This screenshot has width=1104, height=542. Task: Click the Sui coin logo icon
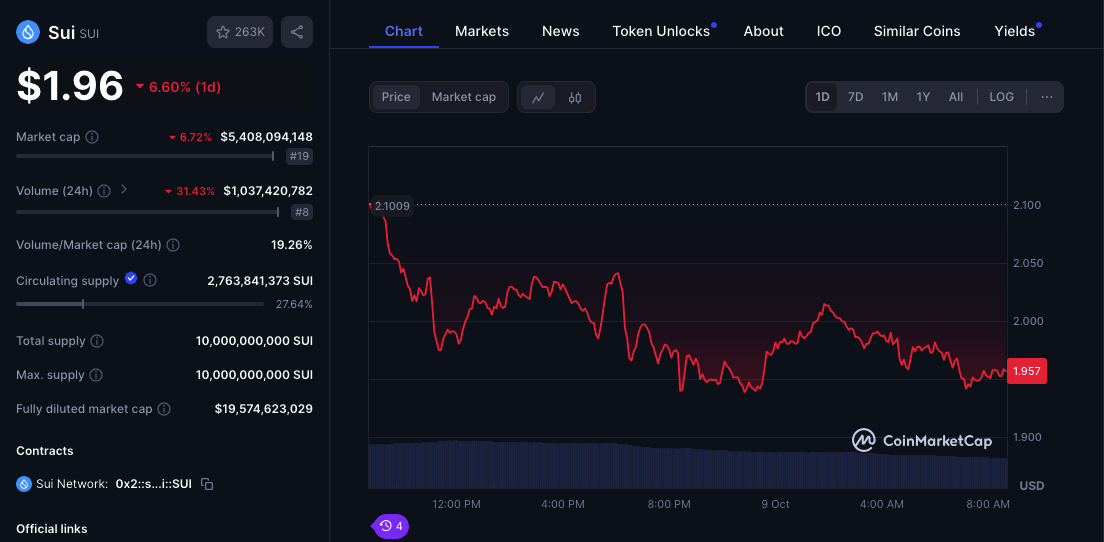click(x=28, y=32)
